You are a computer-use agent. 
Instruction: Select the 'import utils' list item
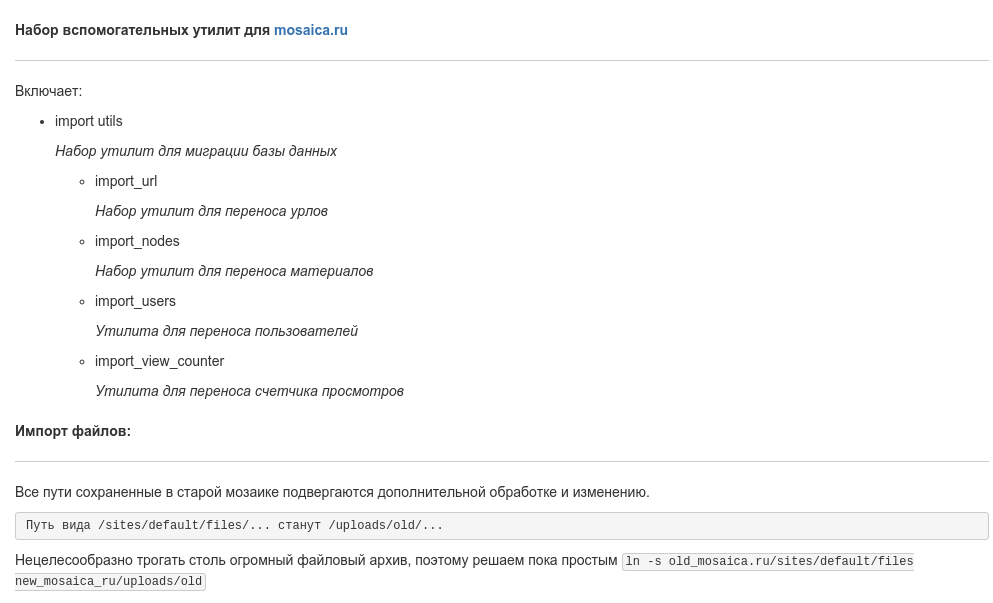[89, 121]
